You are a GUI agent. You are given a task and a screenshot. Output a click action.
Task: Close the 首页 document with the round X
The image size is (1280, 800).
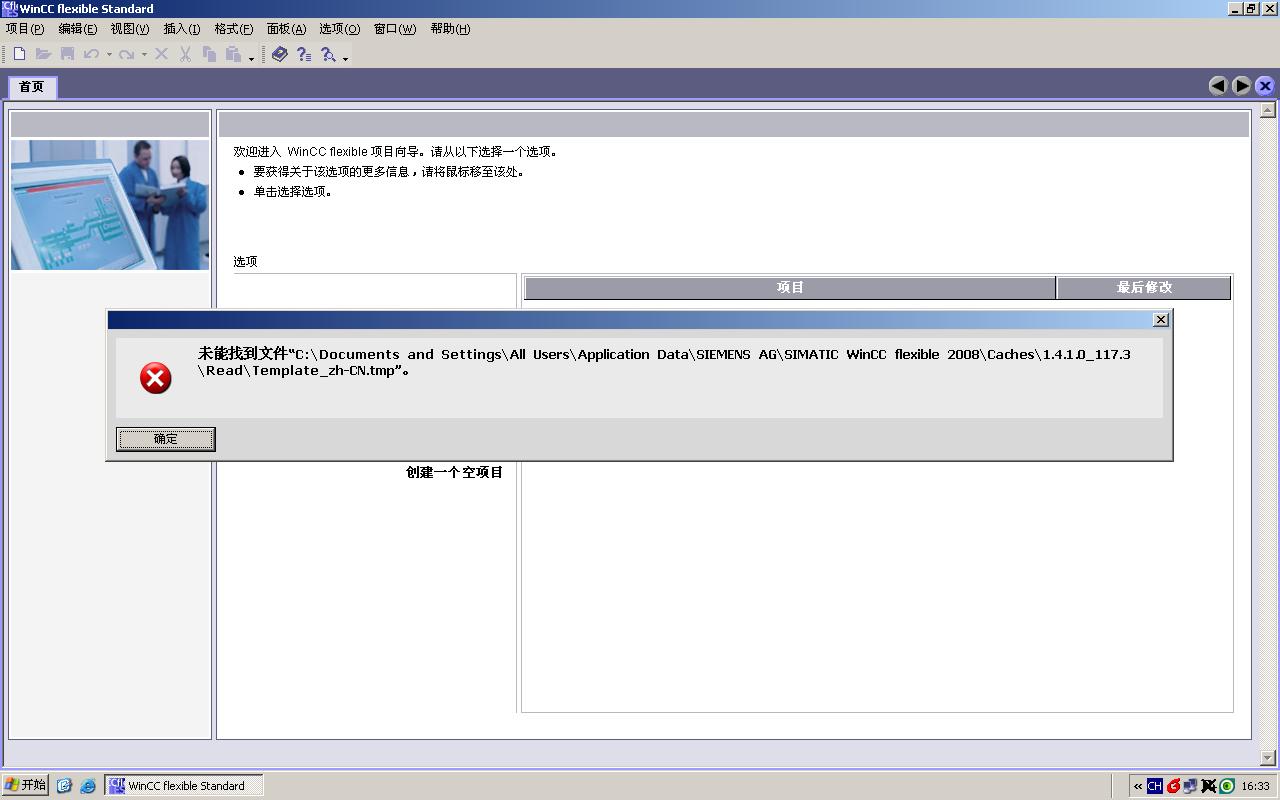tap(1265, 86)
